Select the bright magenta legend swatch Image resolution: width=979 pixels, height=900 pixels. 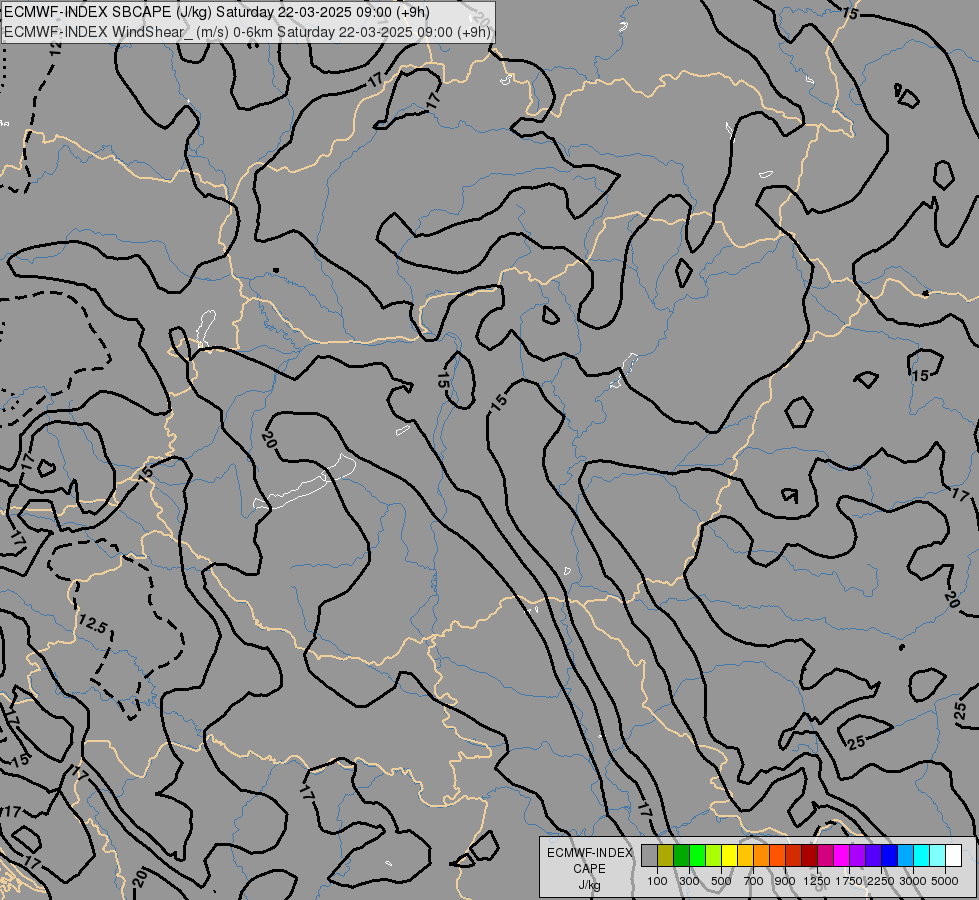841,855
